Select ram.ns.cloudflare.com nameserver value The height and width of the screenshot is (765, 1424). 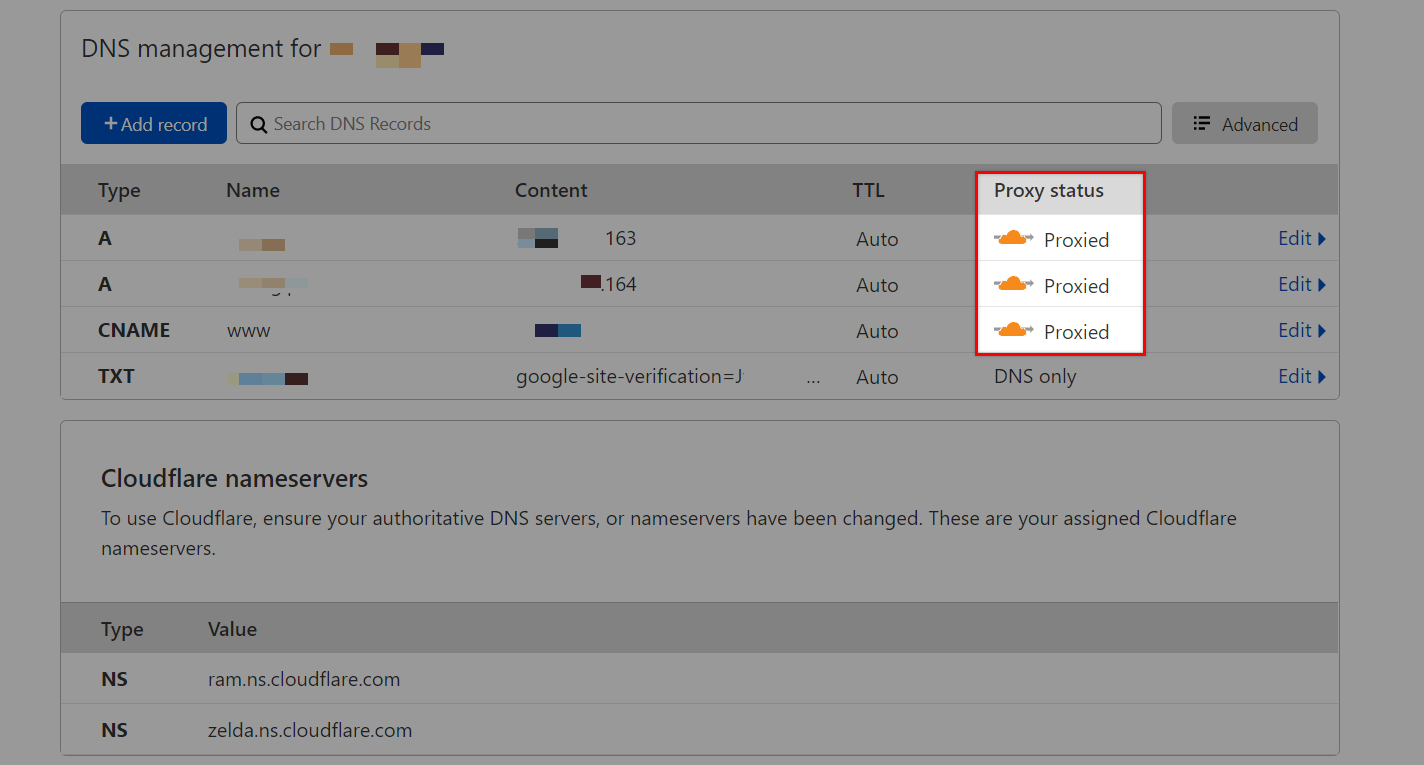click(x=304, y=679)
